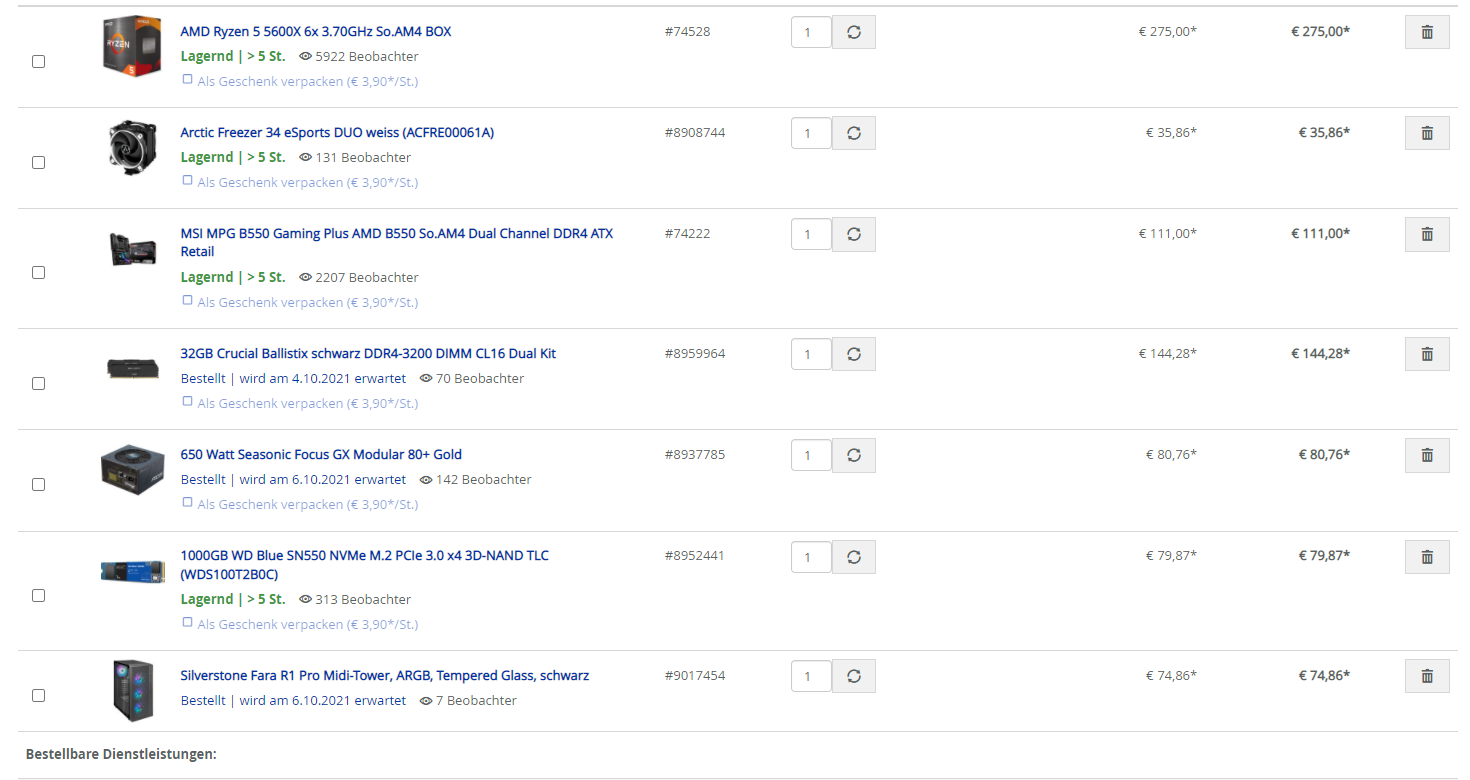This screenshot has height=780, width=1470.
Task: Focus quantity field for MSI MPG B550
Action: pos(811,234)
